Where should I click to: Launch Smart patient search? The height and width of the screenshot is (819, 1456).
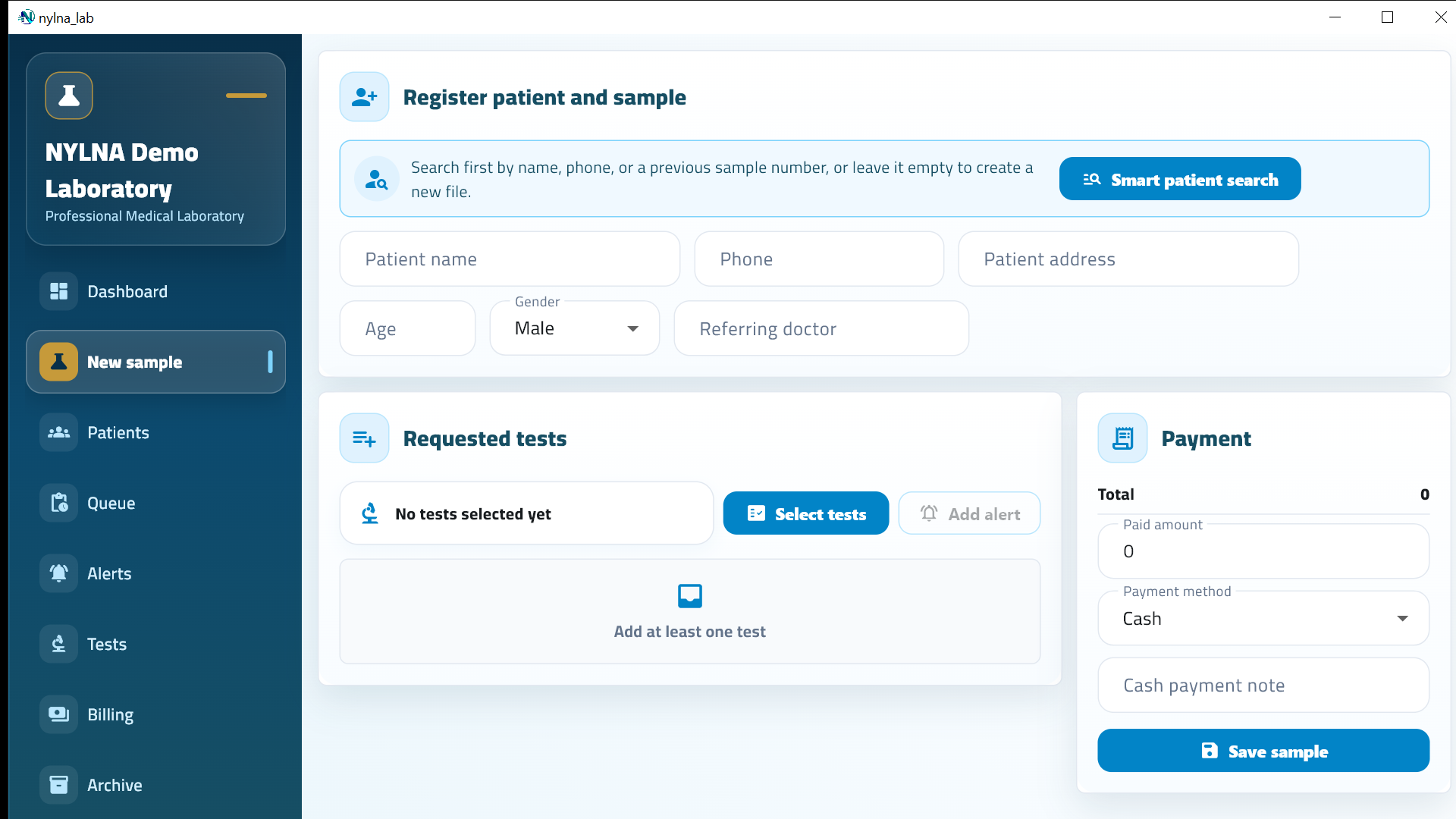(1180, 179)
